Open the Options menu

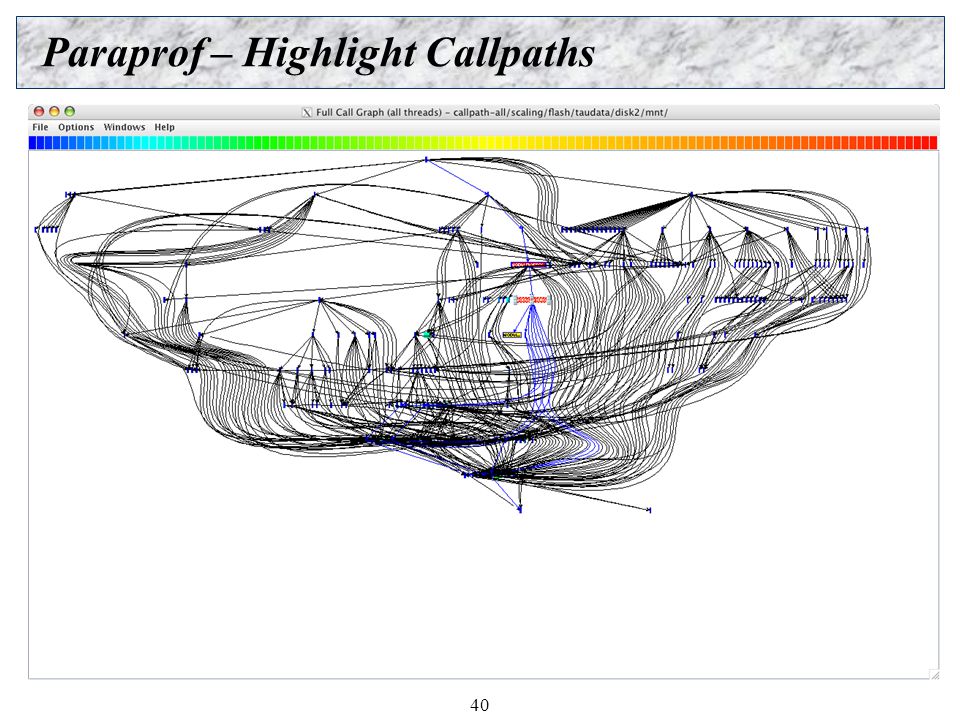click(x=76, y=127)
